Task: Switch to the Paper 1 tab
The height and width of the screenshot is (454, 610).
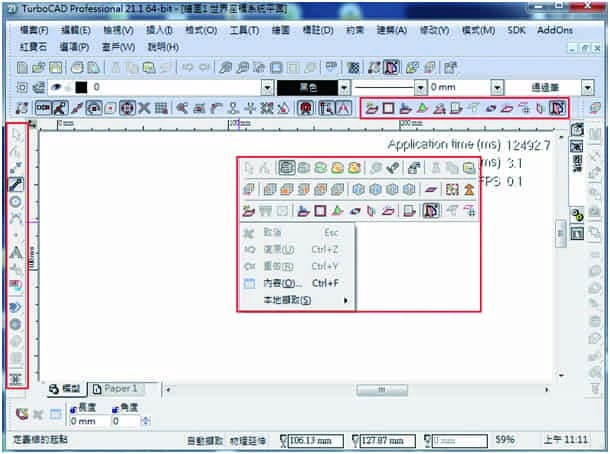Action: point(115,388)
